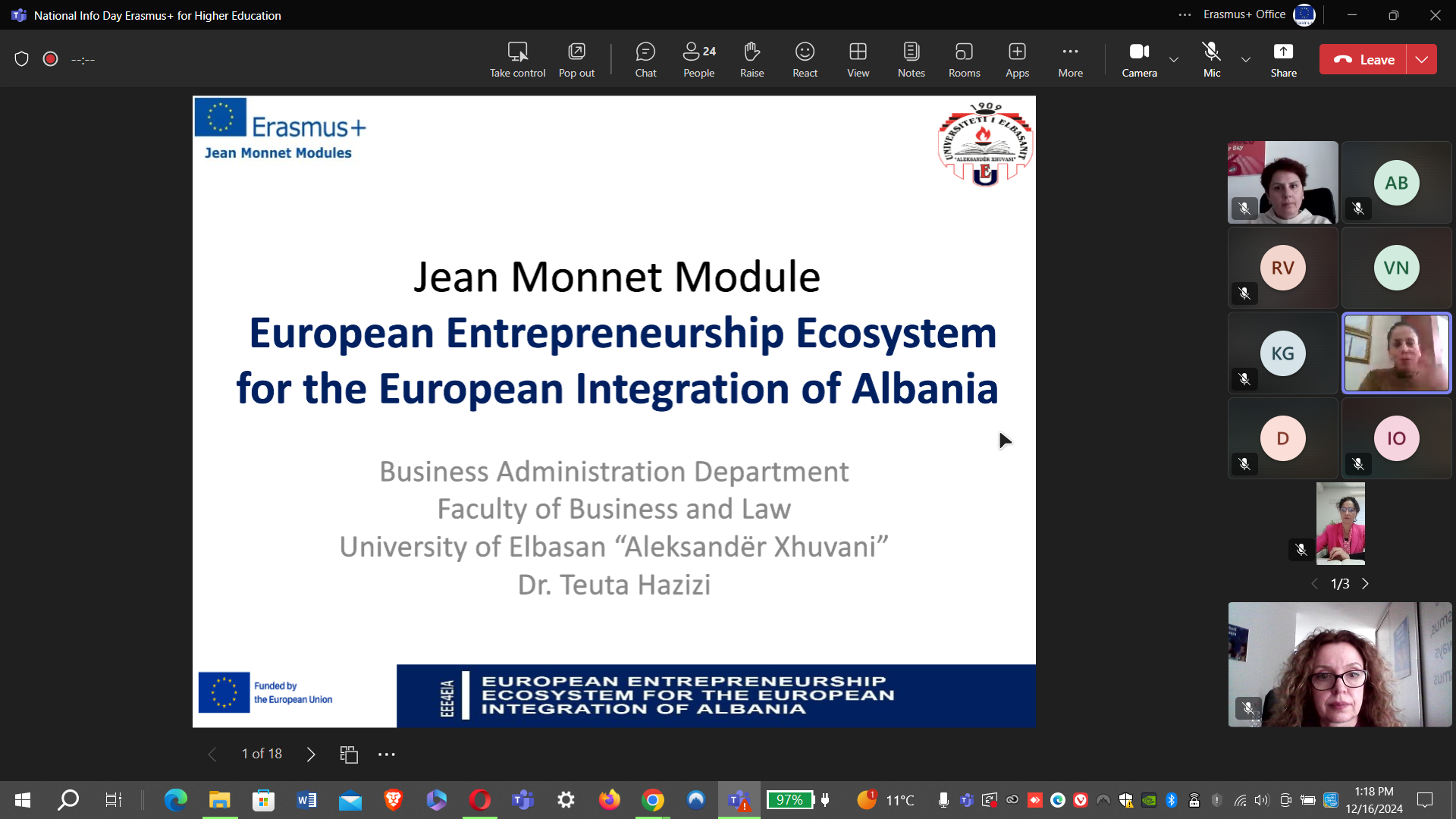Screen dimensions: 1456x819
Task: Raise your hand in meeting
Action: click(x=752, y=59)
